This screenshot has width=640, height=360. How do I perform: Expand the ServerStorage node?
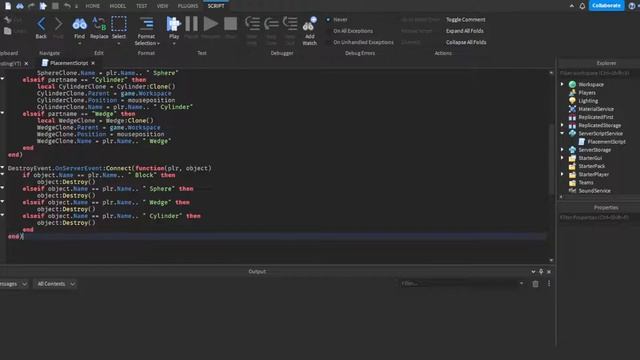coord(562,149)
